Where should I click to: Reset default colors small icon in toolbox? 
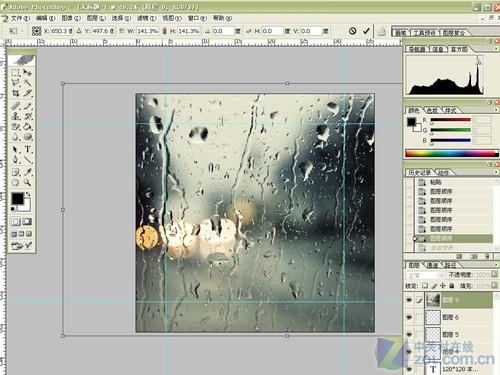13,209
